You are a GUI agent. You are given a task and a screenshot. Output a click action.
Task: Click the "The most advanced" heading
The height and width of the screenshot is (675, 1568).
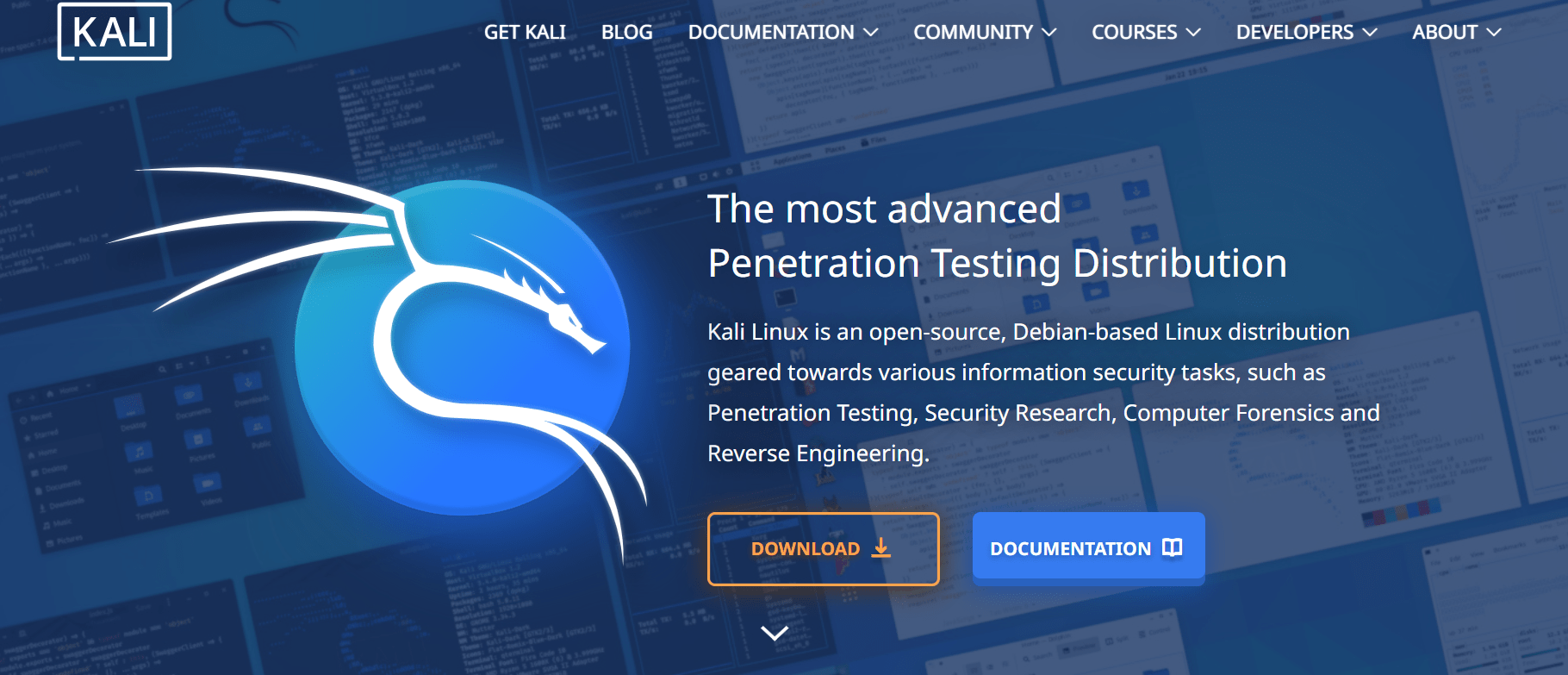pyautogui.click(x=884, y=209)
